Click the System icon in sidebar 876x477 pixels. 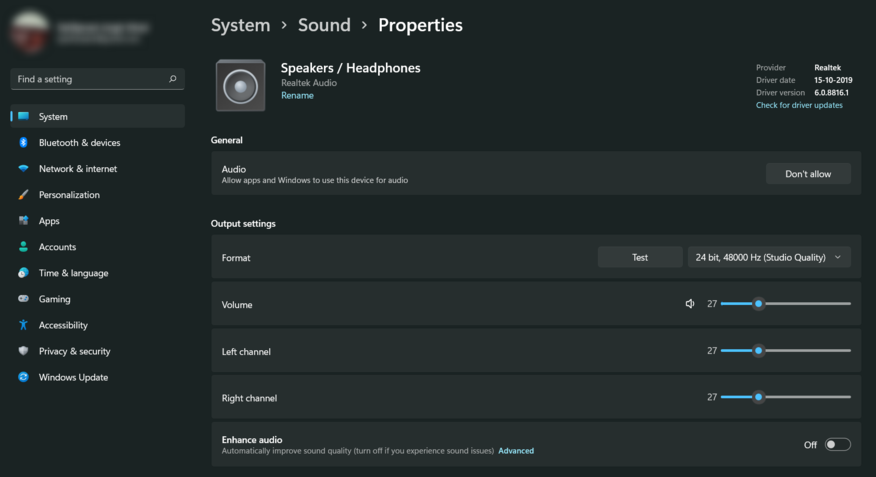click(23, 117)
